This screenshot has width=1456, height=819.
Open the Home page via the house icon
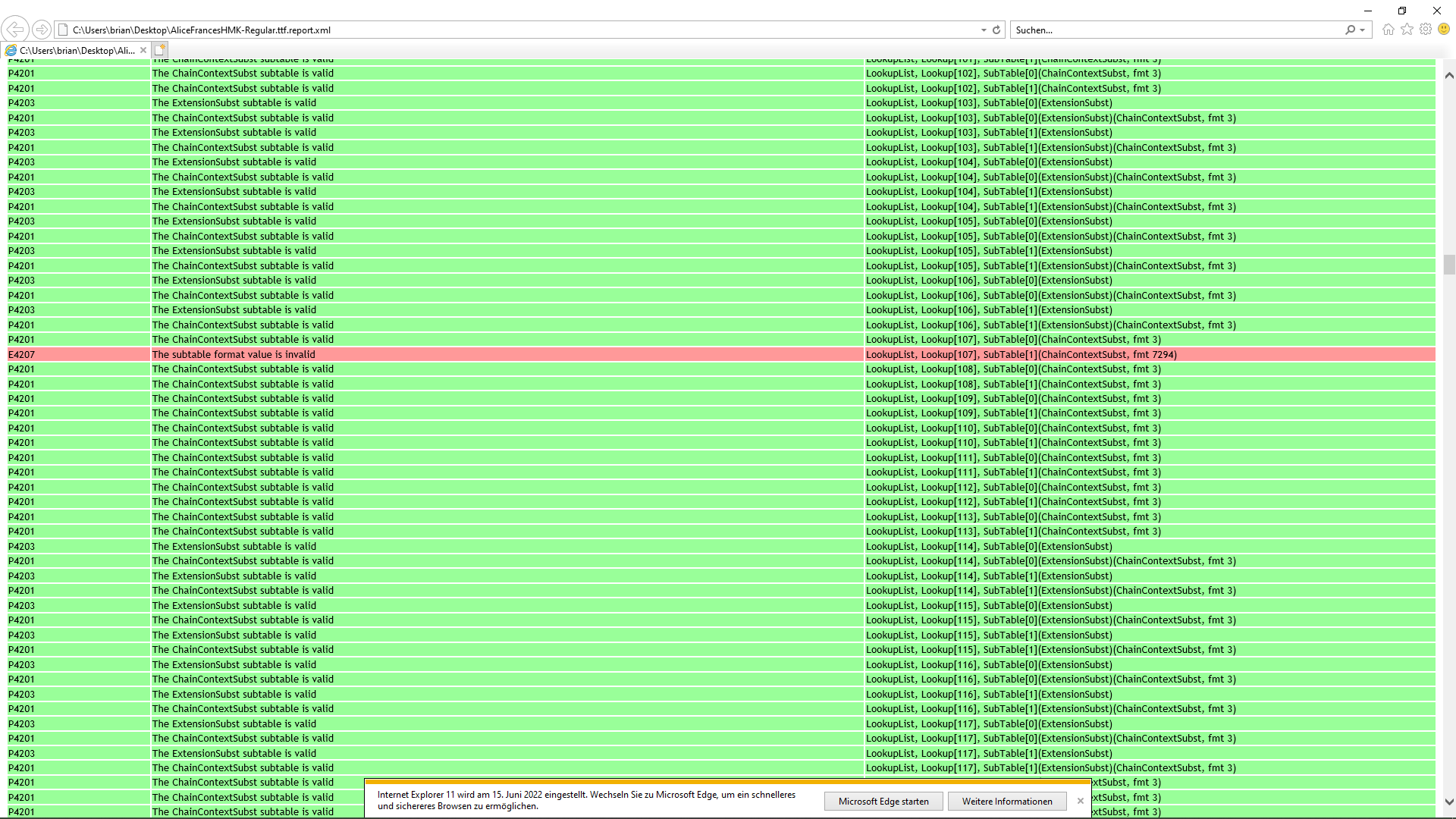click(1388, 30)
